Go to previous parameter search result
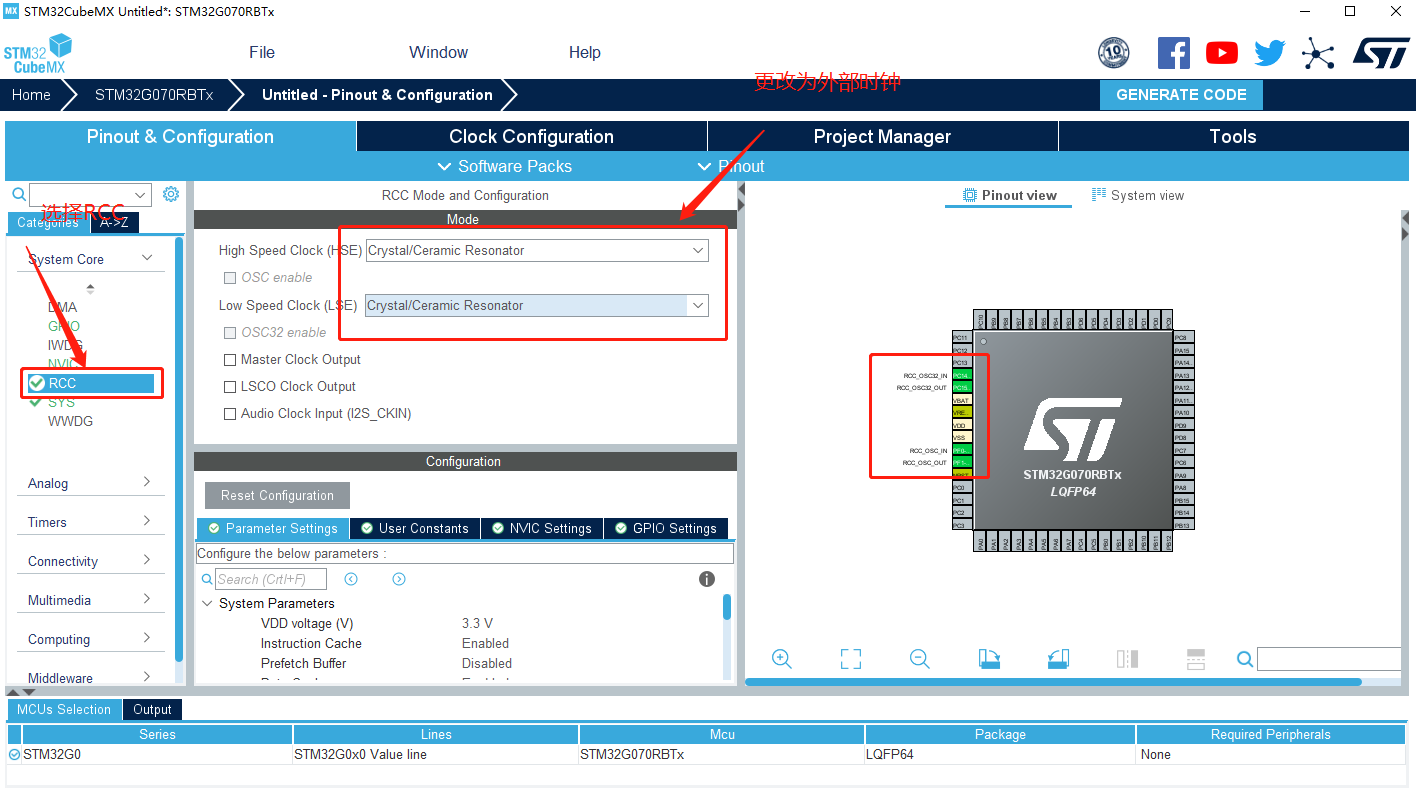Viewport: 1416px width, 798px height. 351,579
